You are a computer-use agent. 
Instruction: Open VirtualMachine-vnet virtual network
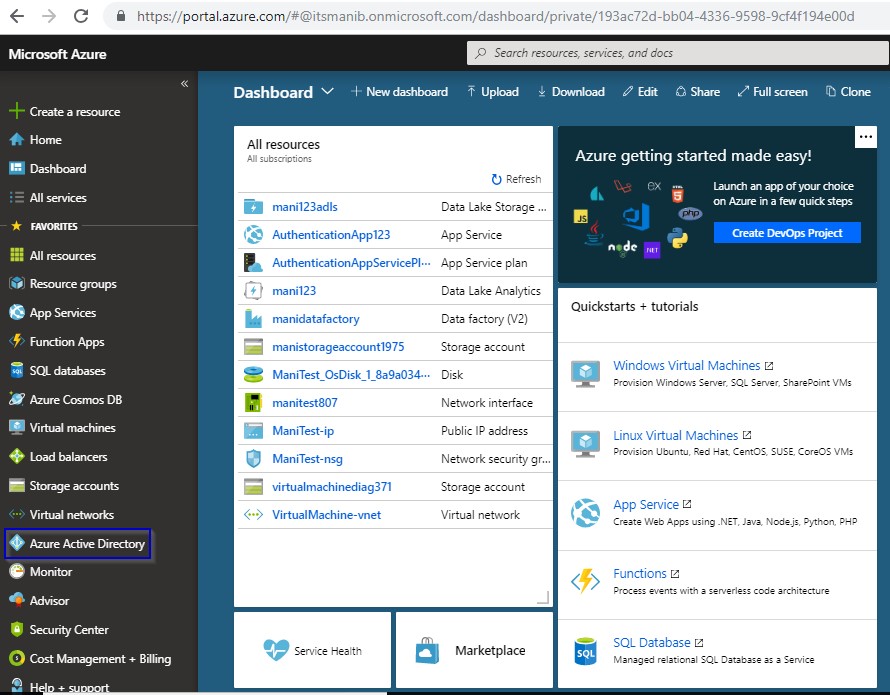(326, 514)
